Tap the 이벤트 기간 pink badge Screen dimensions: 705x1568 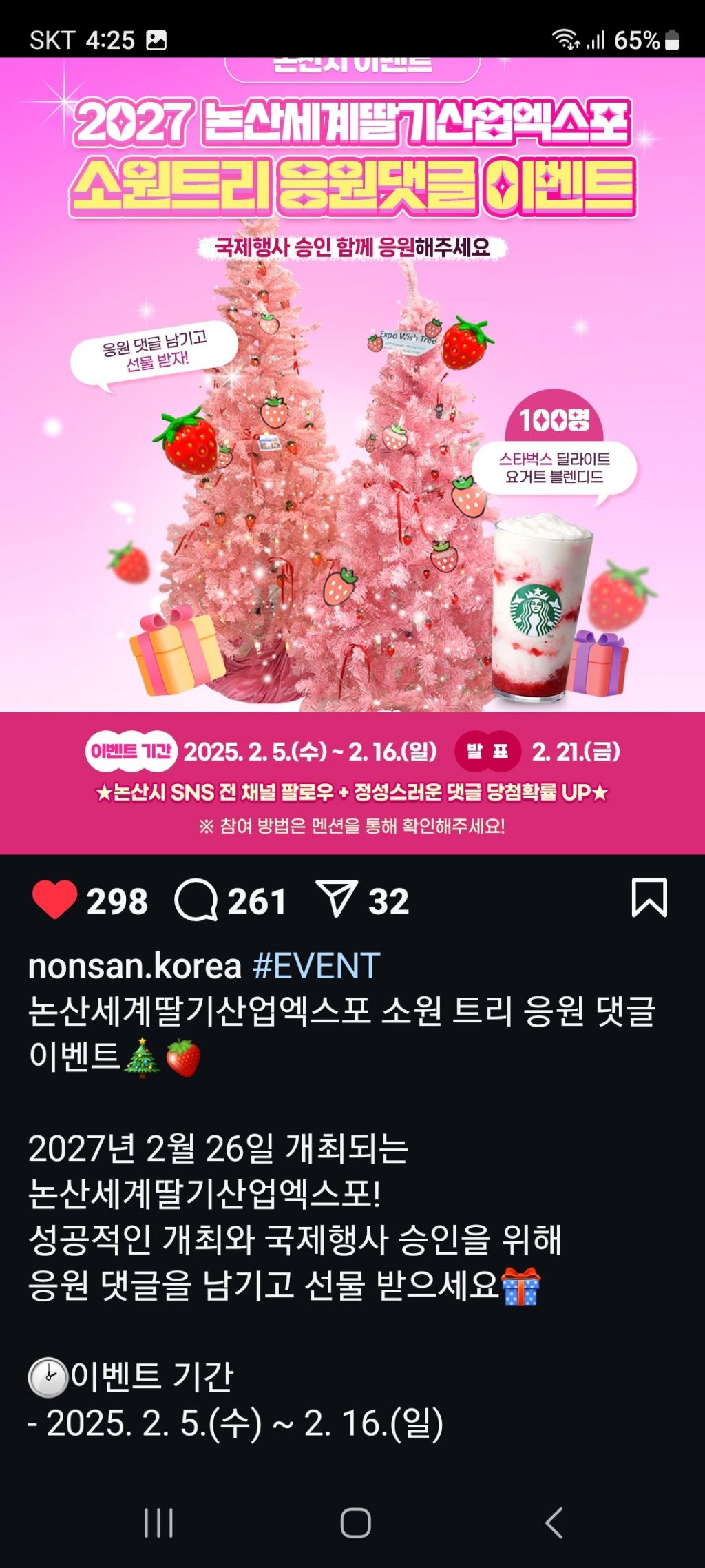tap(131, 751)
